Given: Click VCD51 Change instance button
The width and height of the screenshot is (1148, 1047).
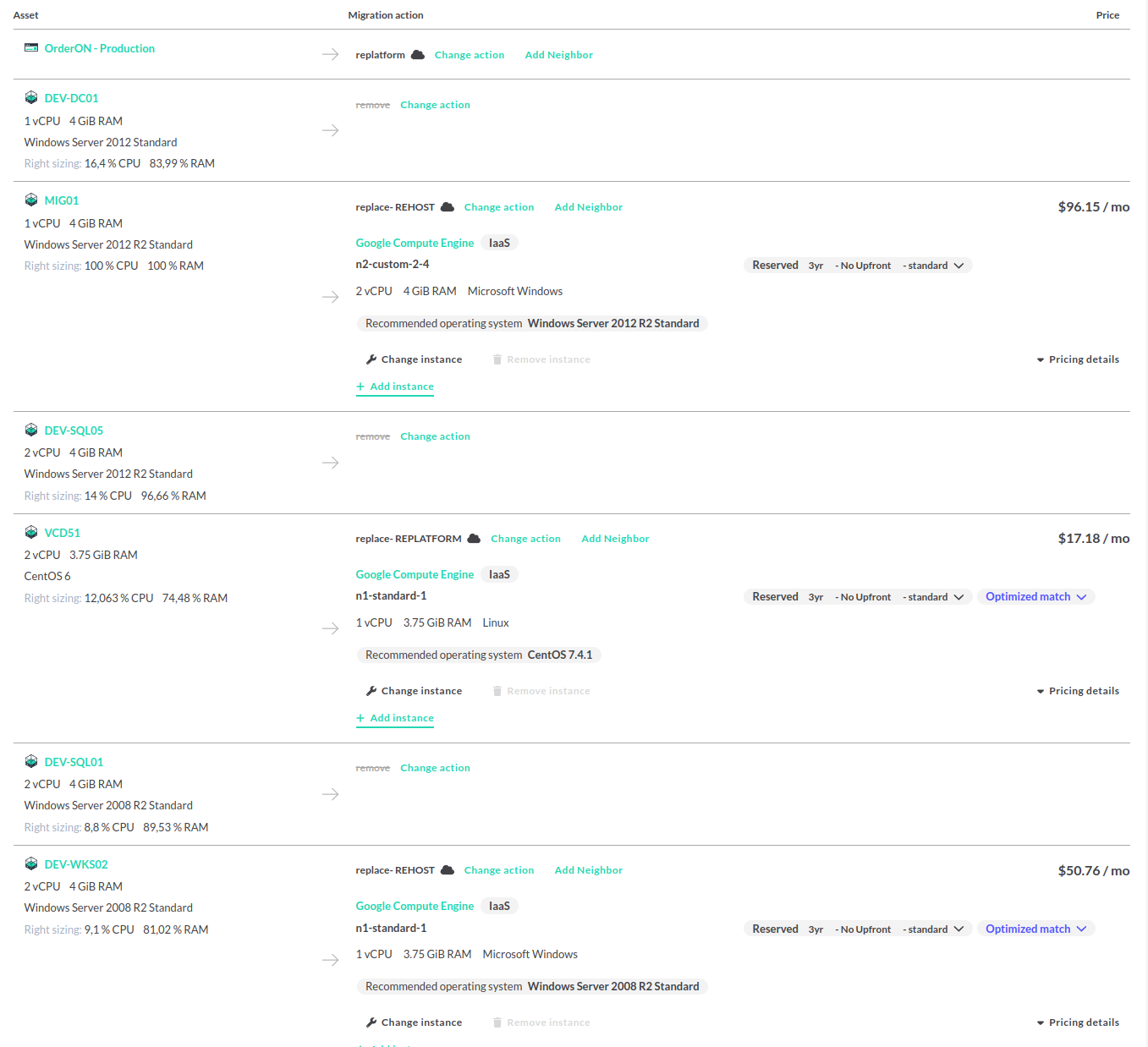Looking at the screenshot, I should pos(414,691).
